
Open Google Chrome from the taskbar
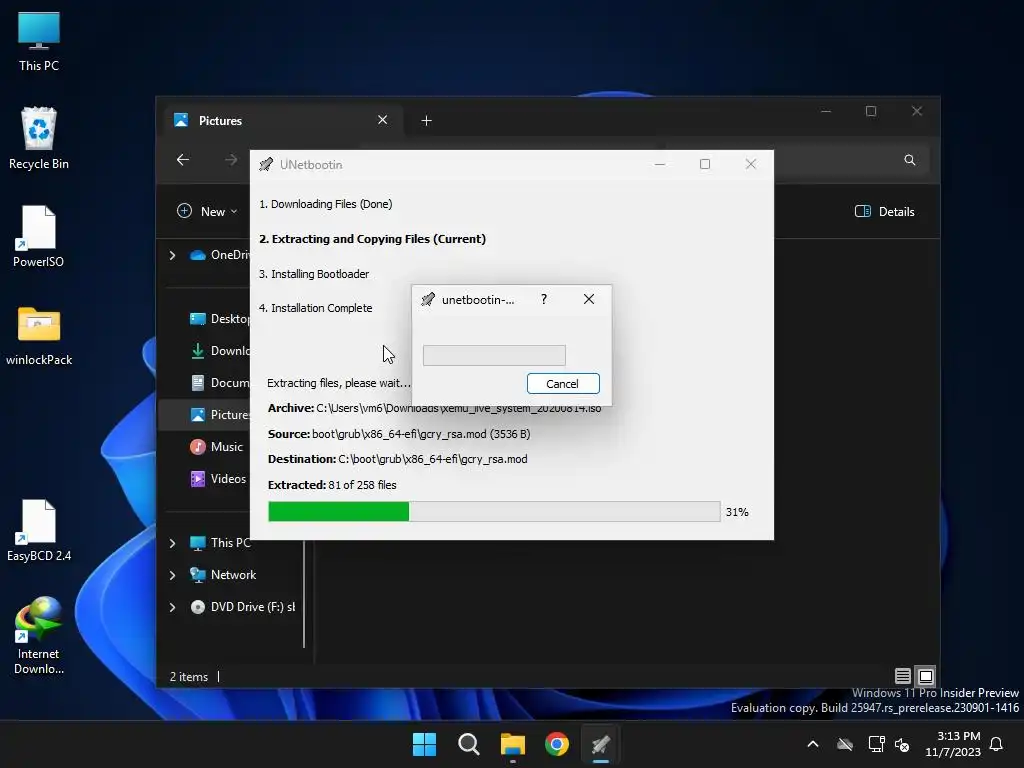tap(557, 744)
